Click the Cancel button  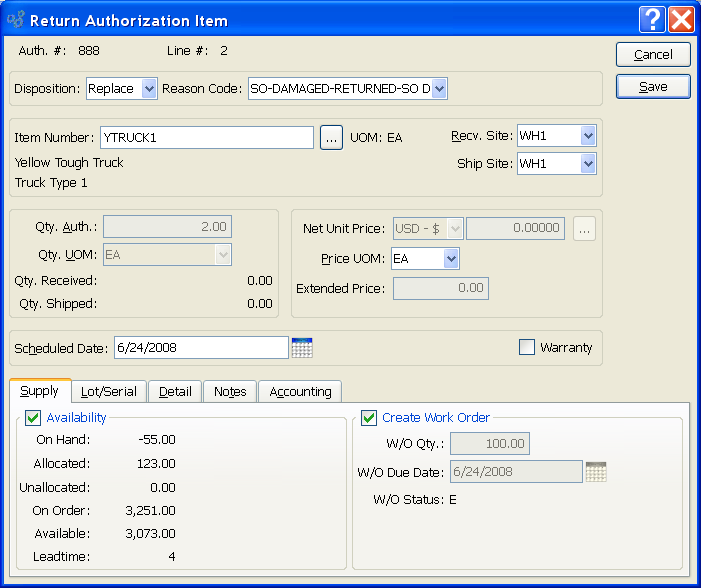653,54
